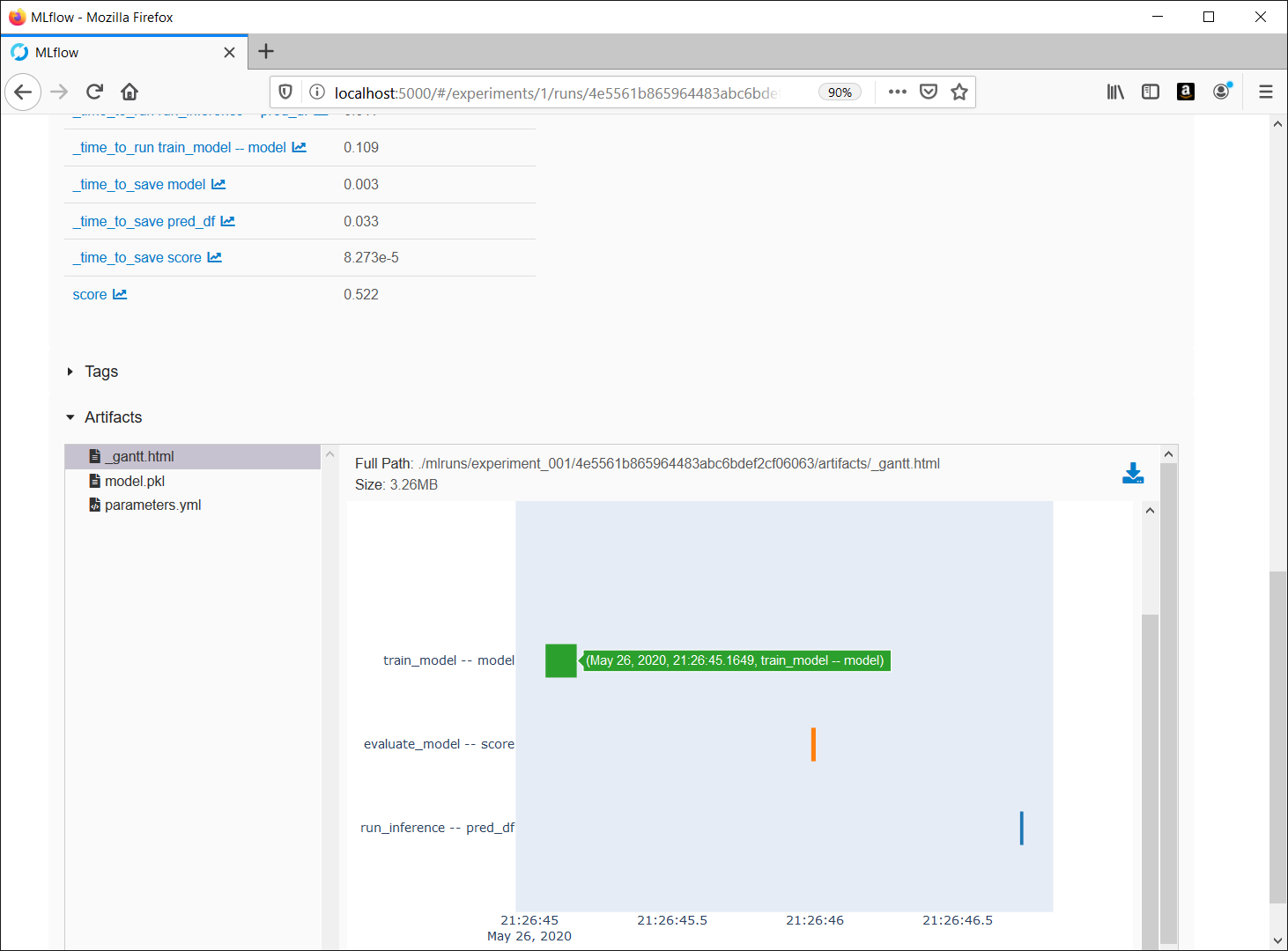Viewport: 1288px width, 951px height.
Task: Open Firefox hamburger menu
Action: (1265, 92)
